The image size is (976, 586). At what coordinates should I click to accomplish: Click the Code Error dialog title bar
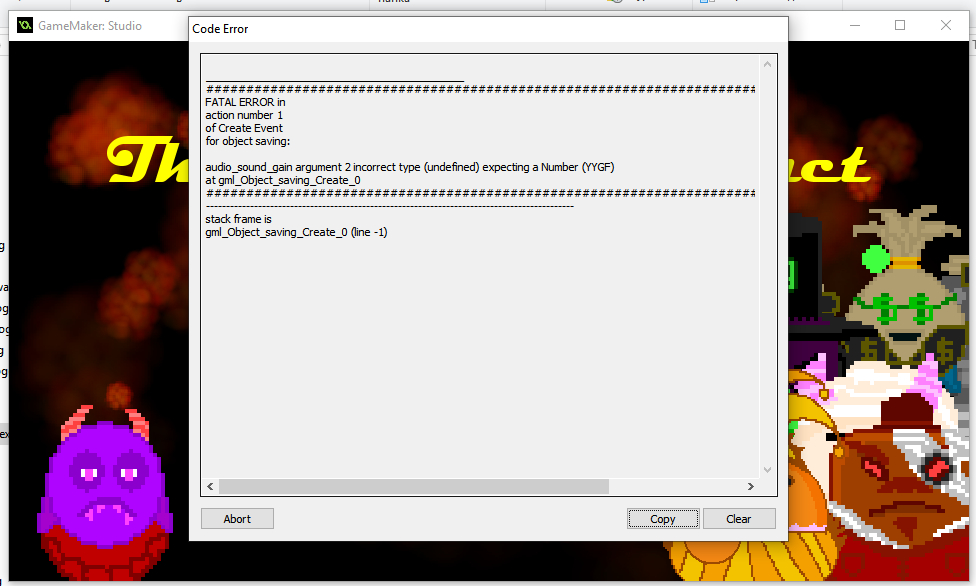[x=489, y=29]
